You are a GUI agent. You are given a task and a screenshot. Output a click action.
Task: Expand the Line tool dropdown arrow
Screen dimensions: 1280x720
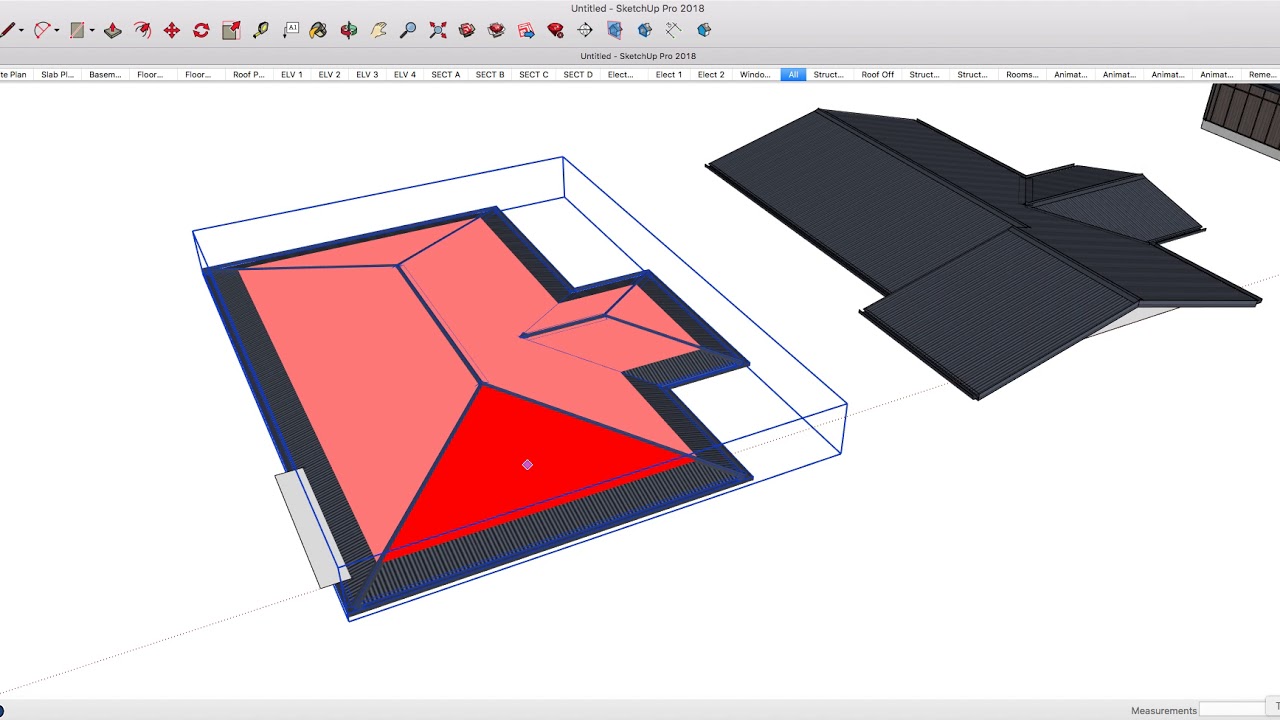pos(21,31)
